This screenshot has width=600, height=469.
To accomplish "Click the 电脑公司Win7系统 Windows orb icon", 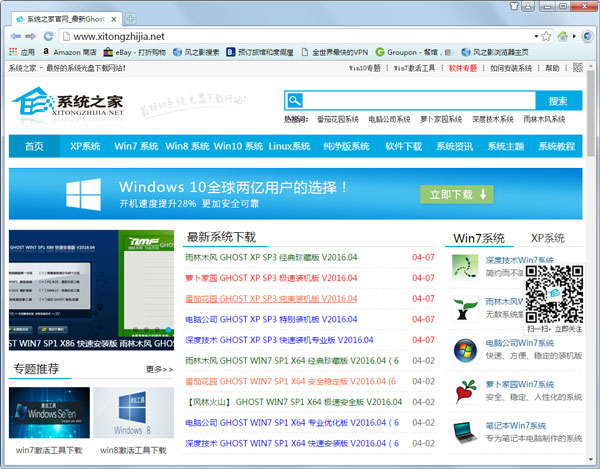I will [x=465, y=350].
